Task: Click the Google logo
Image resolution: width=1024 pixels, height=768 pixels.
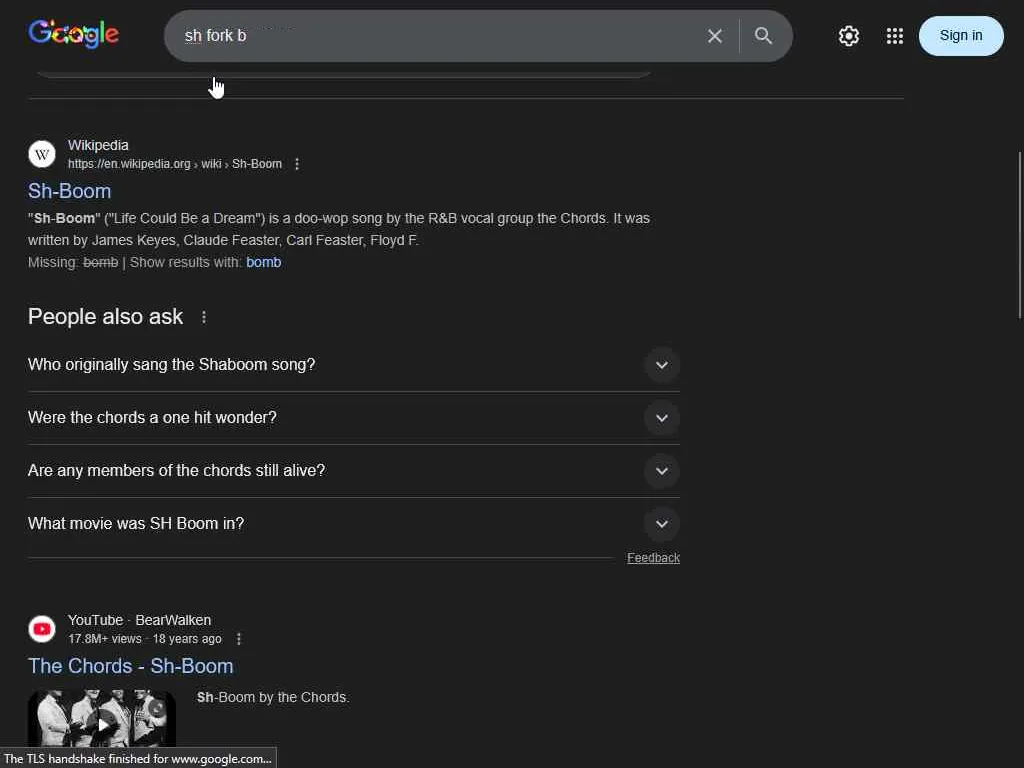Action: pos(74,35)
